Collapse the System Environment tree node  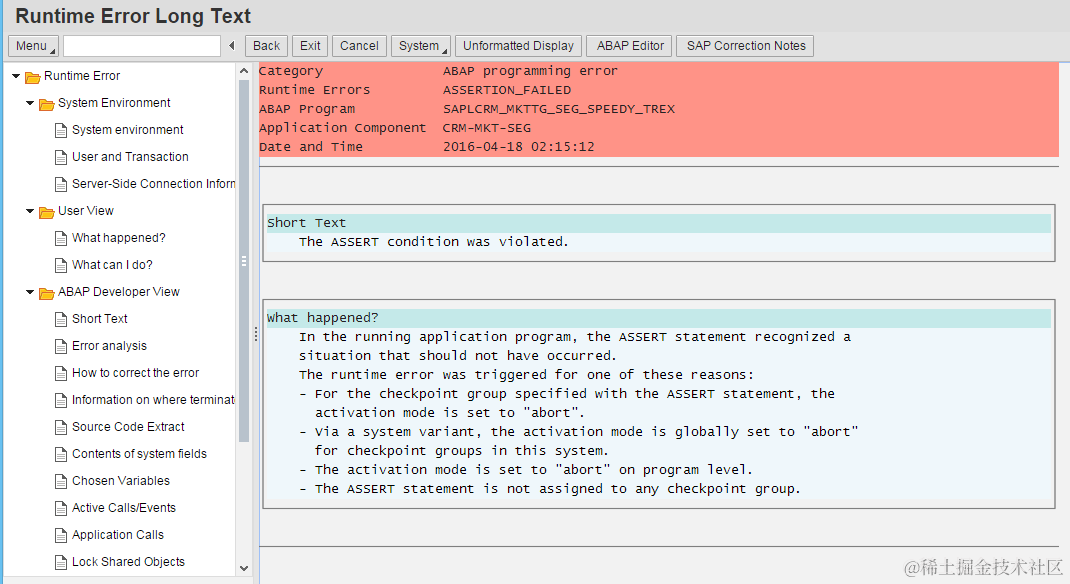click(29, 103)
